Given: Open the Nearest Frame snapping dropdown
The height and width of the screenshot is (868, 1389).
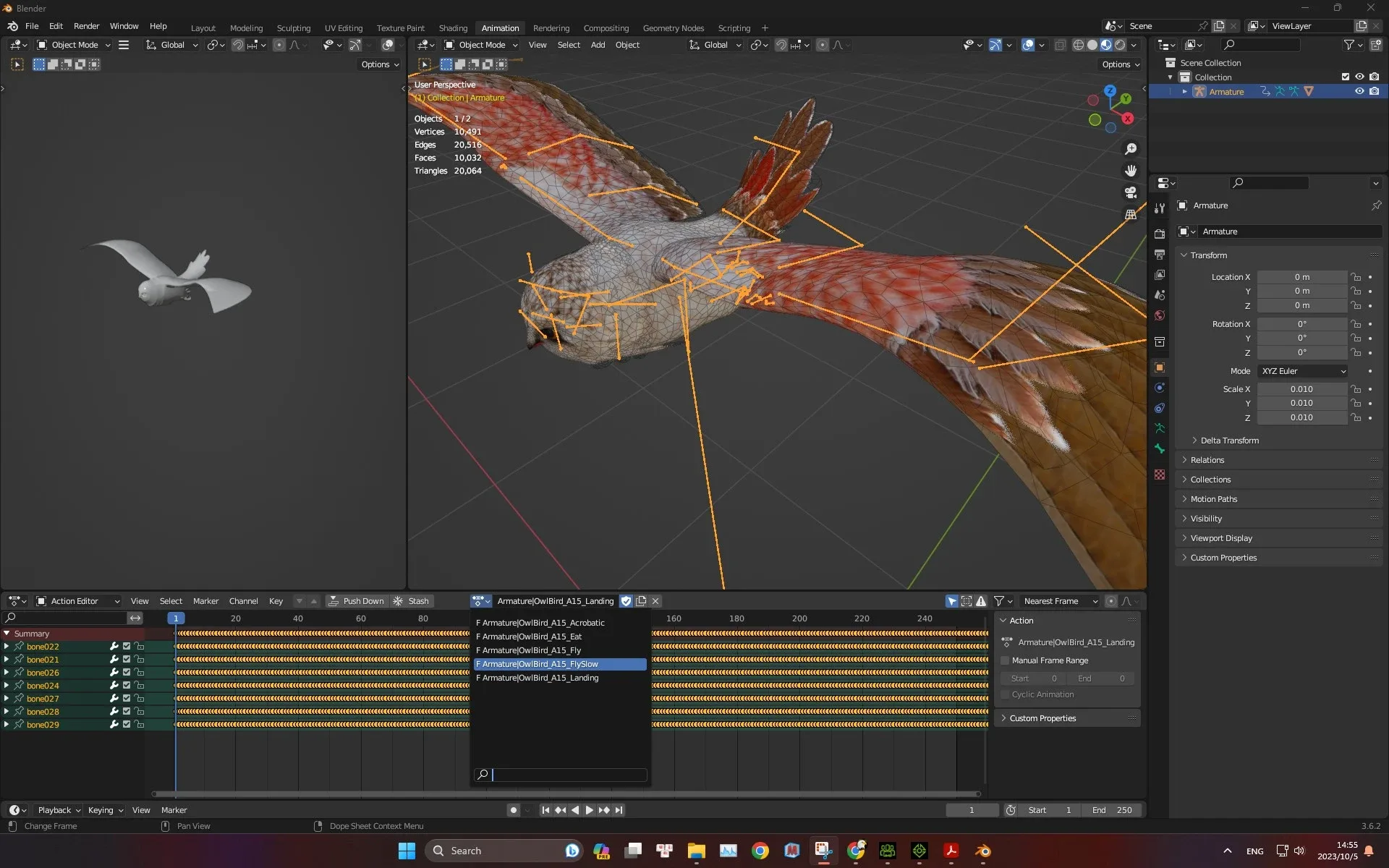Looking at the screenshot, I should click(x=1059, y=601).
